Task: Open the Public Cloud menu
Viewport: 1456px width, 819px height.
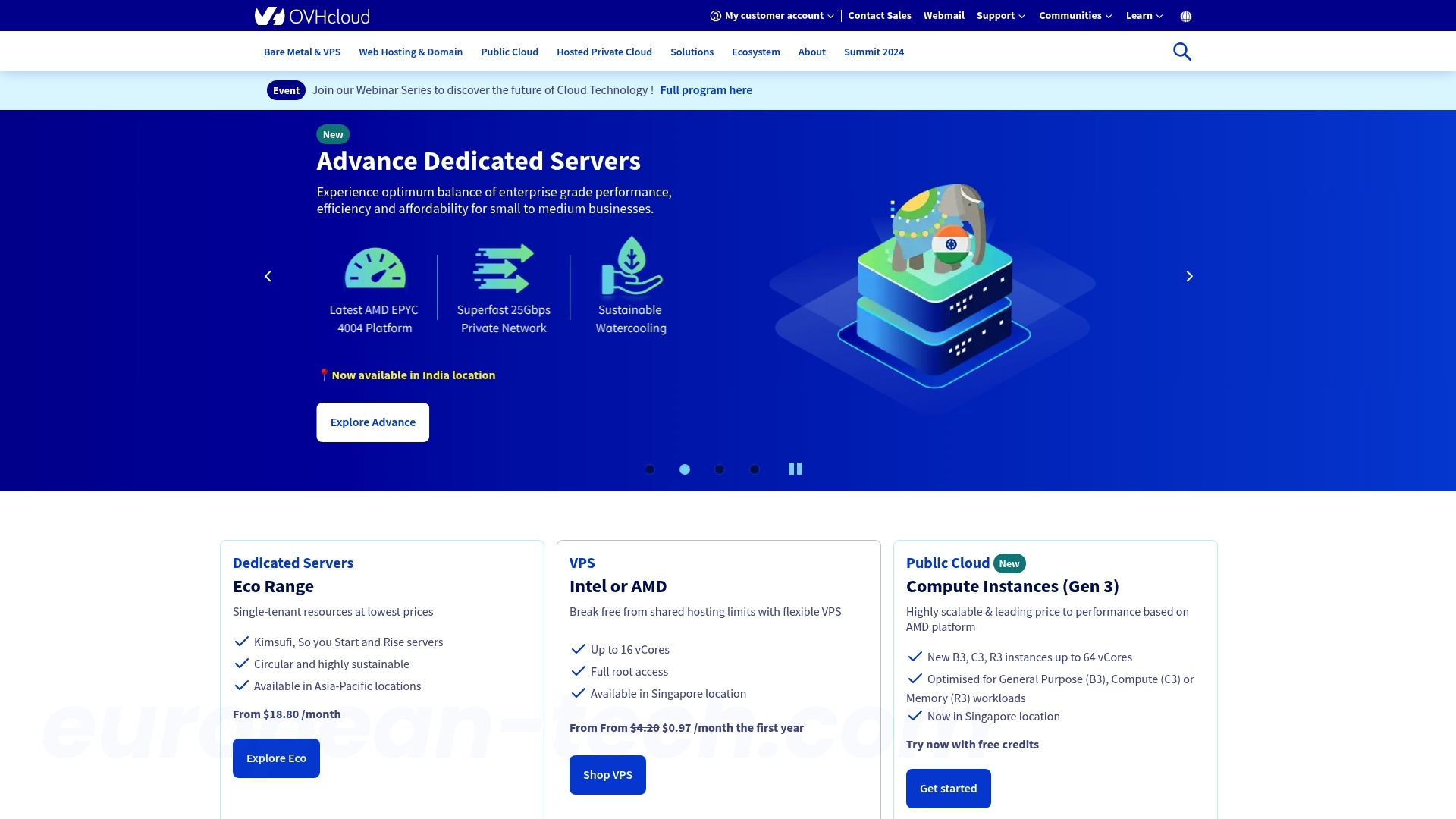Action: point(509,52)
